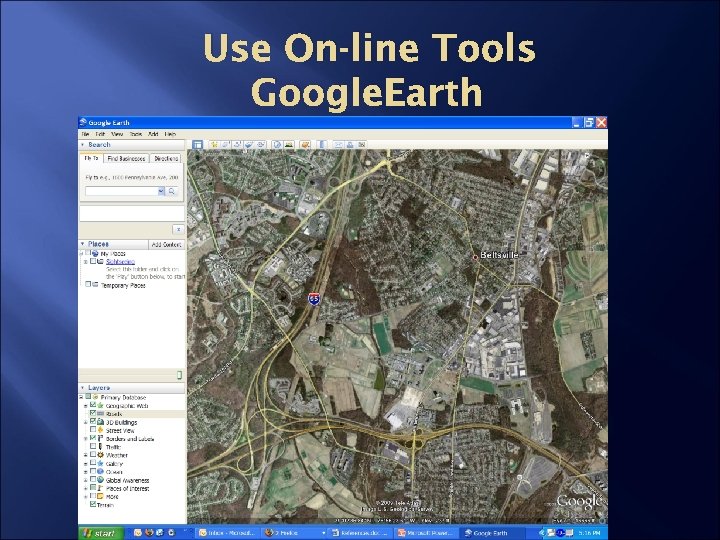Select the Primary Database layer row
The image size is (720, 540).
click(x=123, y=397)
